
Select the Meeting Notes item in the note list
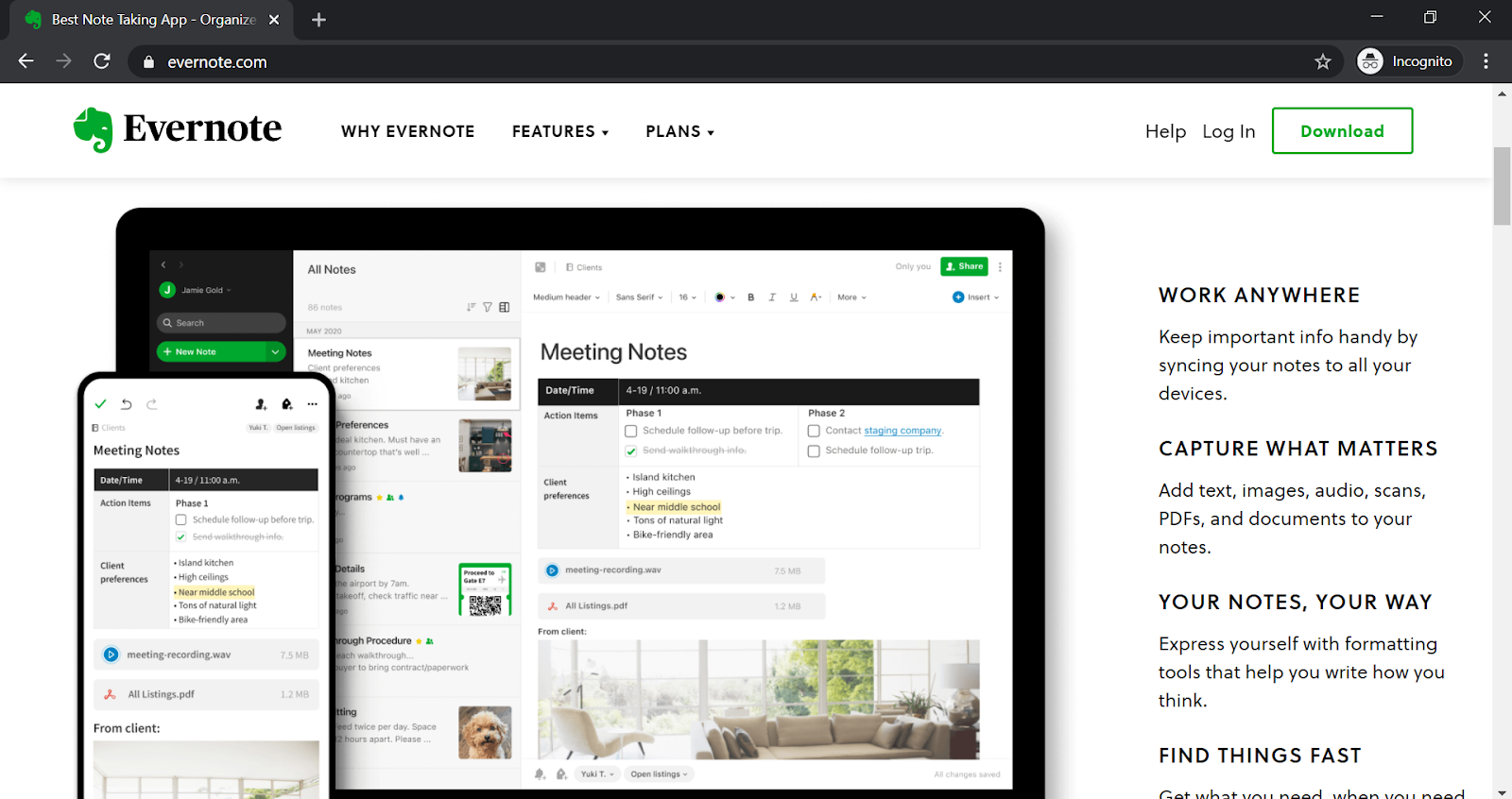pyautogui.click(x=407, y=374)
